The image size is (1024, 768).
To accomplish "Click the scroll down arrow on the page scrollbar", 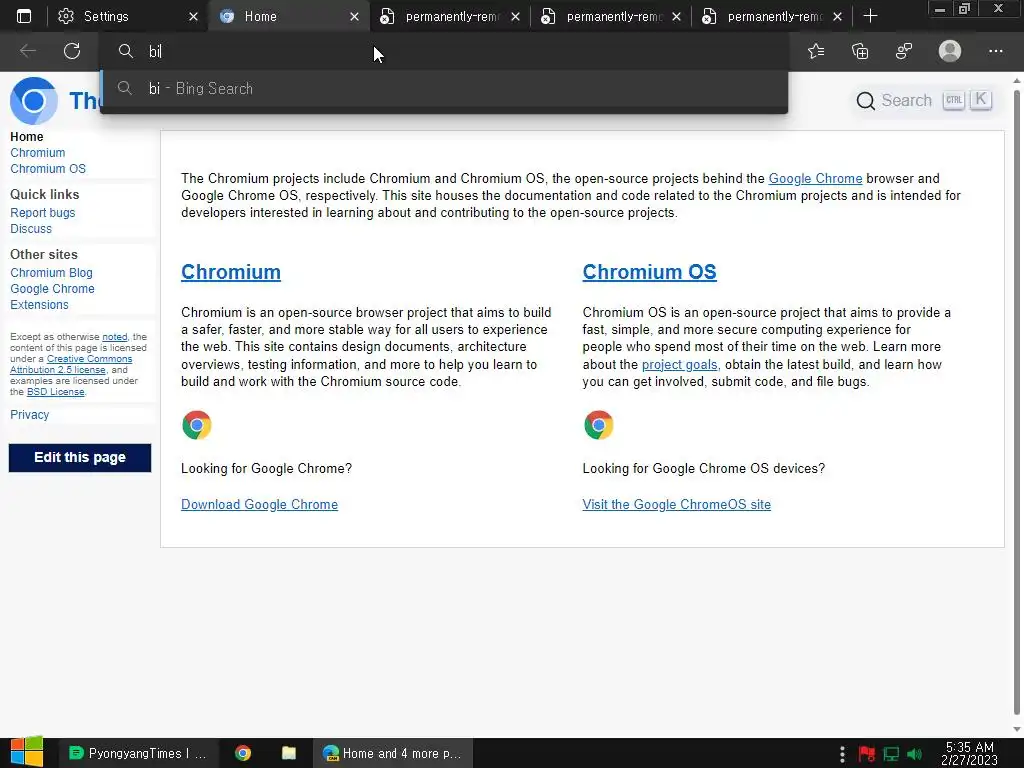I will tap(1017, 729).
